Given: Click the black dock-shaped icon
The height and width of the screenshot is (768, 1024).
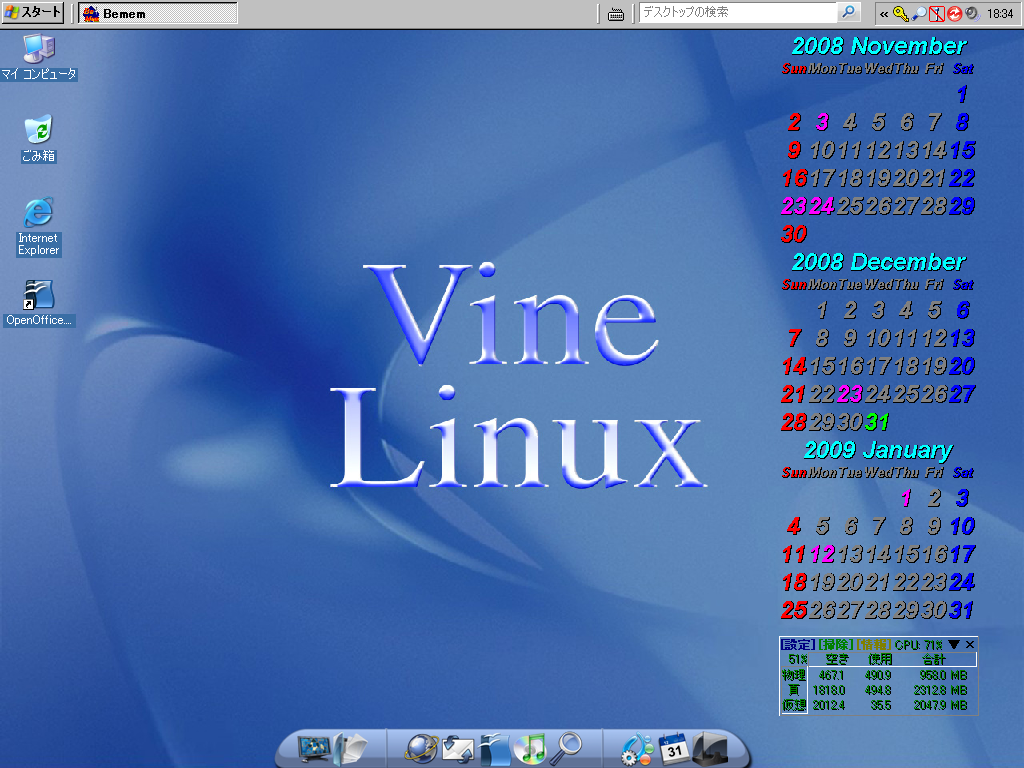Looking at the screenshot, I should (710, 749).
